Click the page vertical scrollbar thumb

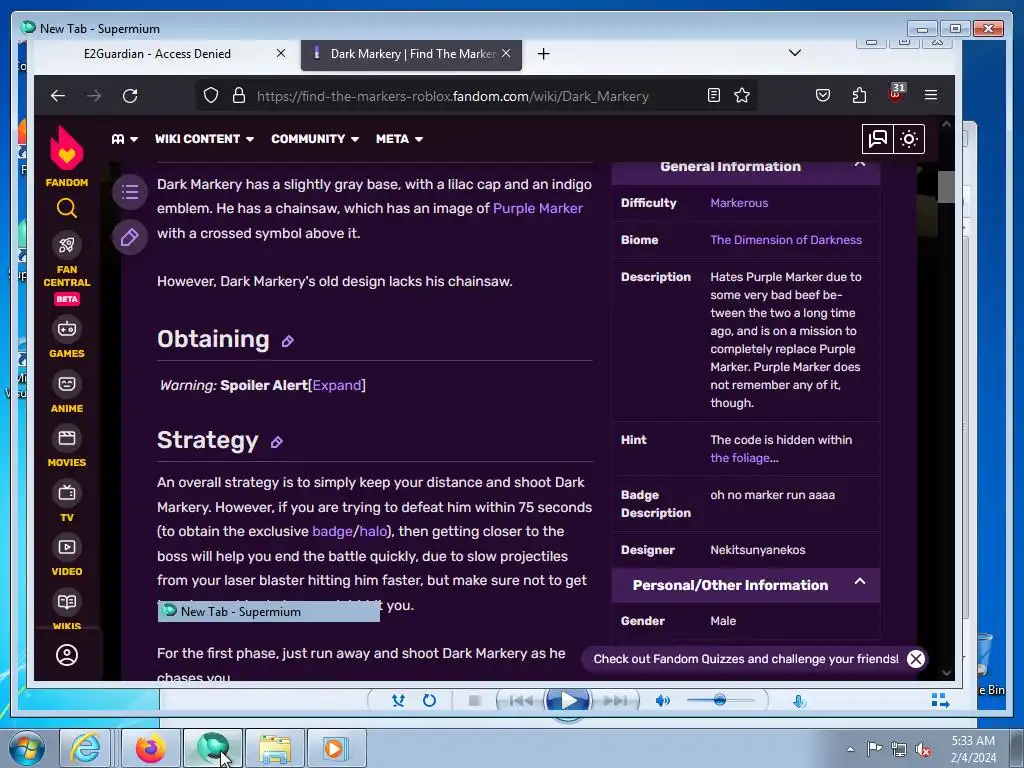pos(946,187)
